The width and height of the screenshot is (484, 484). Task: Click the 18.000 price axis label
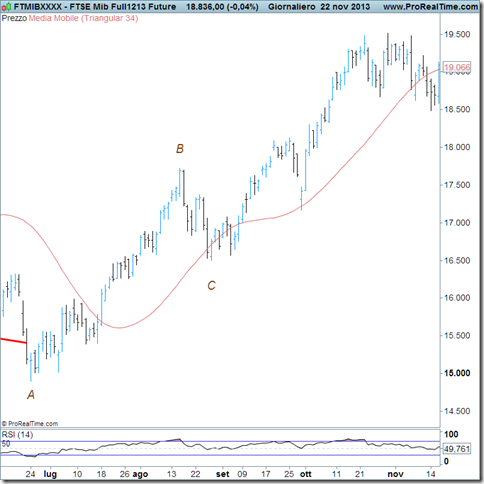point(457,147)
